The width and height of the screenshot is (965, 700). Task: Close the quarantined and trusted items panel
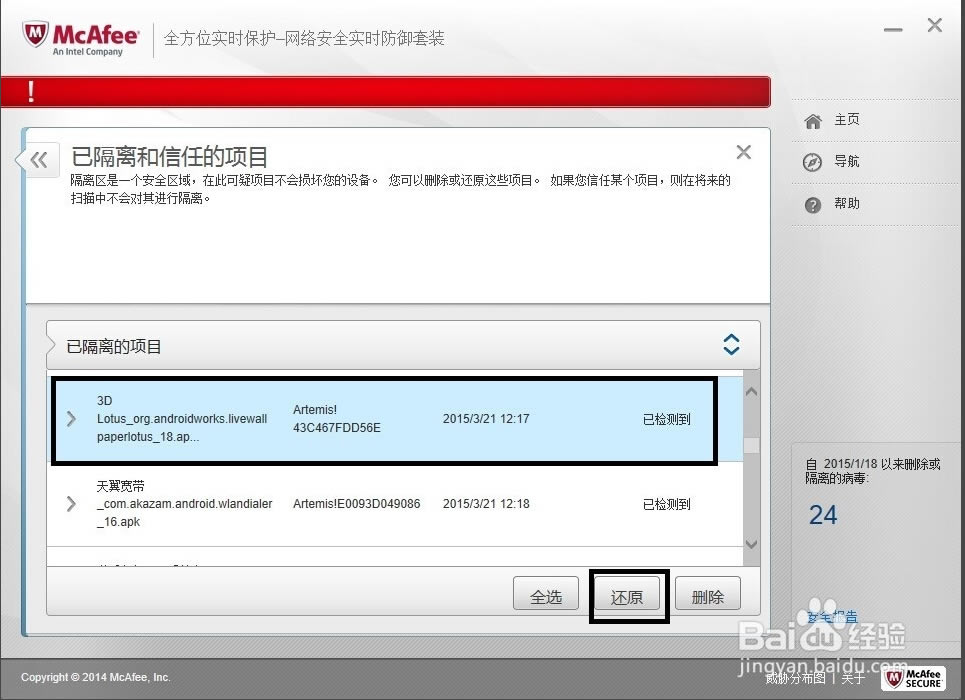743,152
